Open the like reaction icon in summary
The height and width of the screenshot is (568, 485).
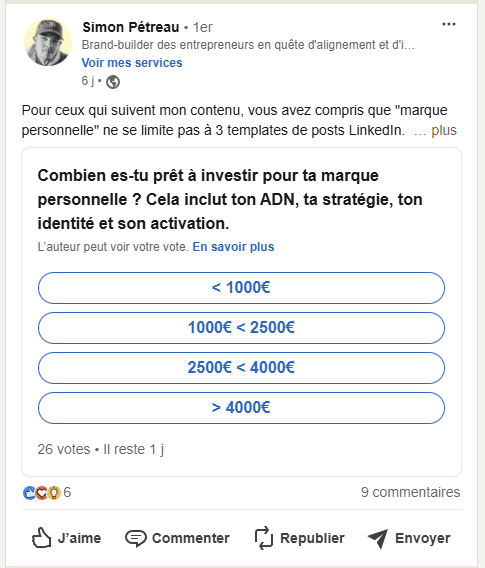click(29, 493)
